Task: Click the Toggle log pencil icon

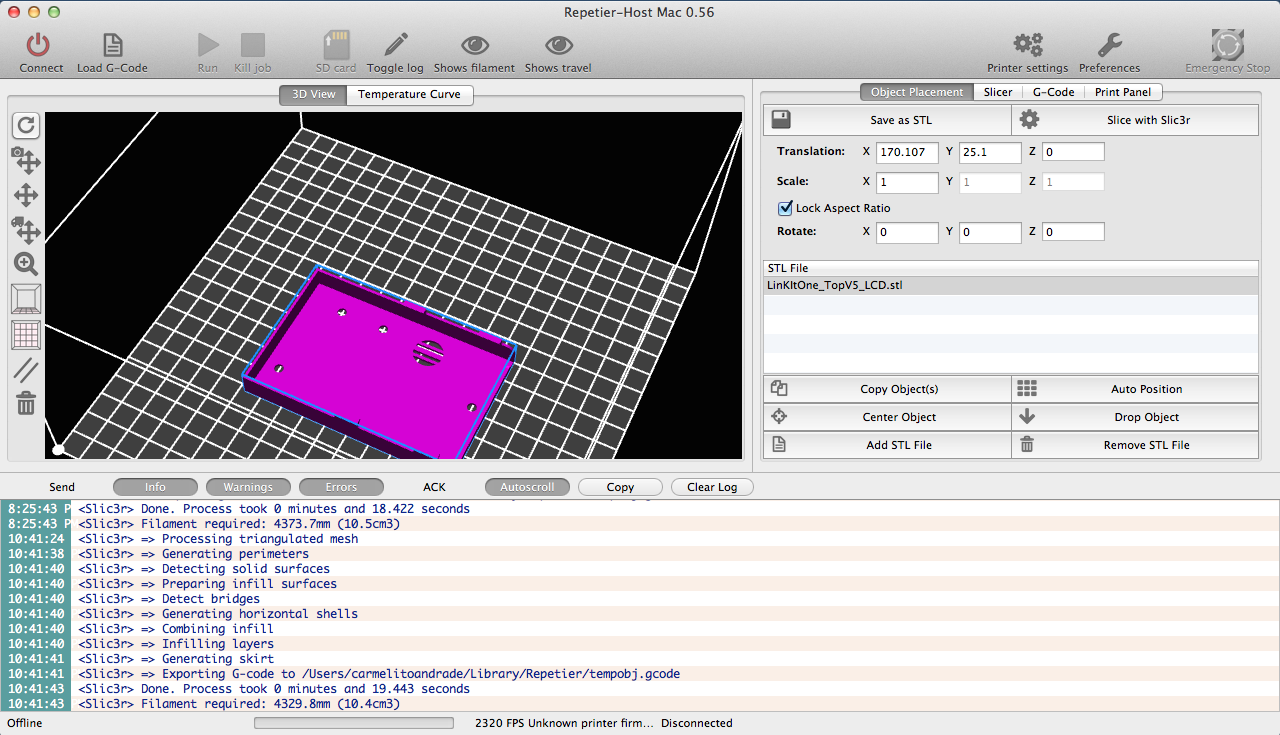Action: click(x=395, y=45)
